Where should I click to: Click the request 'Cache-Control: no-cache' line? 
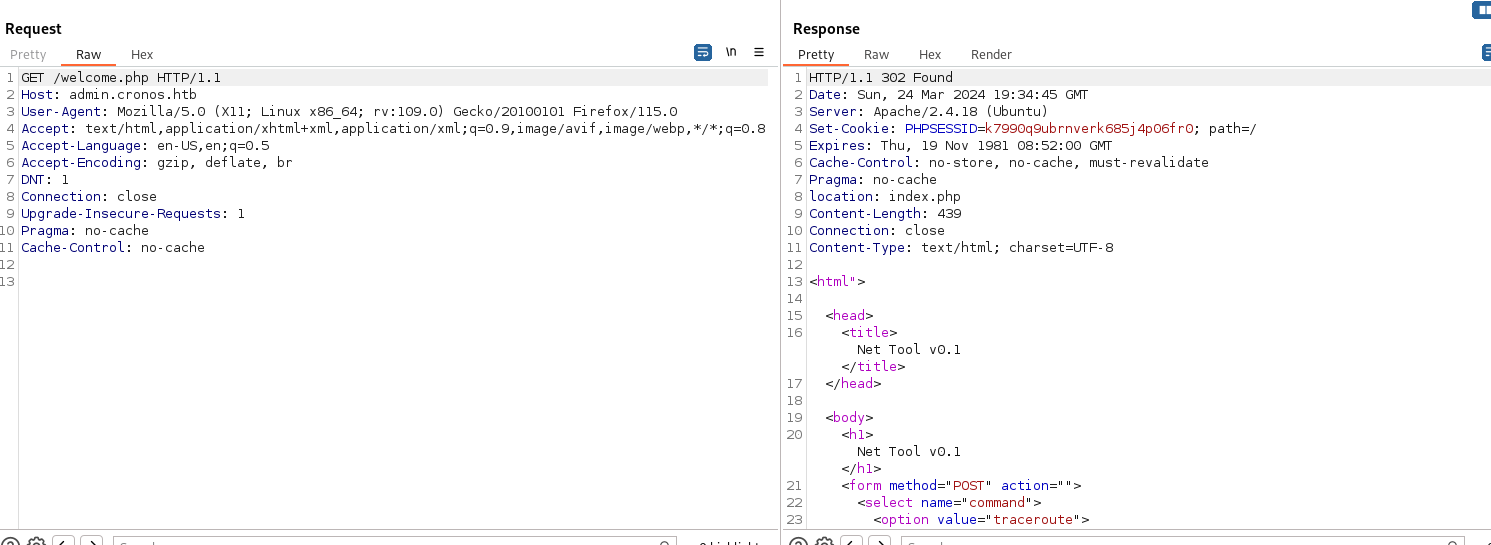[x=113, y=248]
